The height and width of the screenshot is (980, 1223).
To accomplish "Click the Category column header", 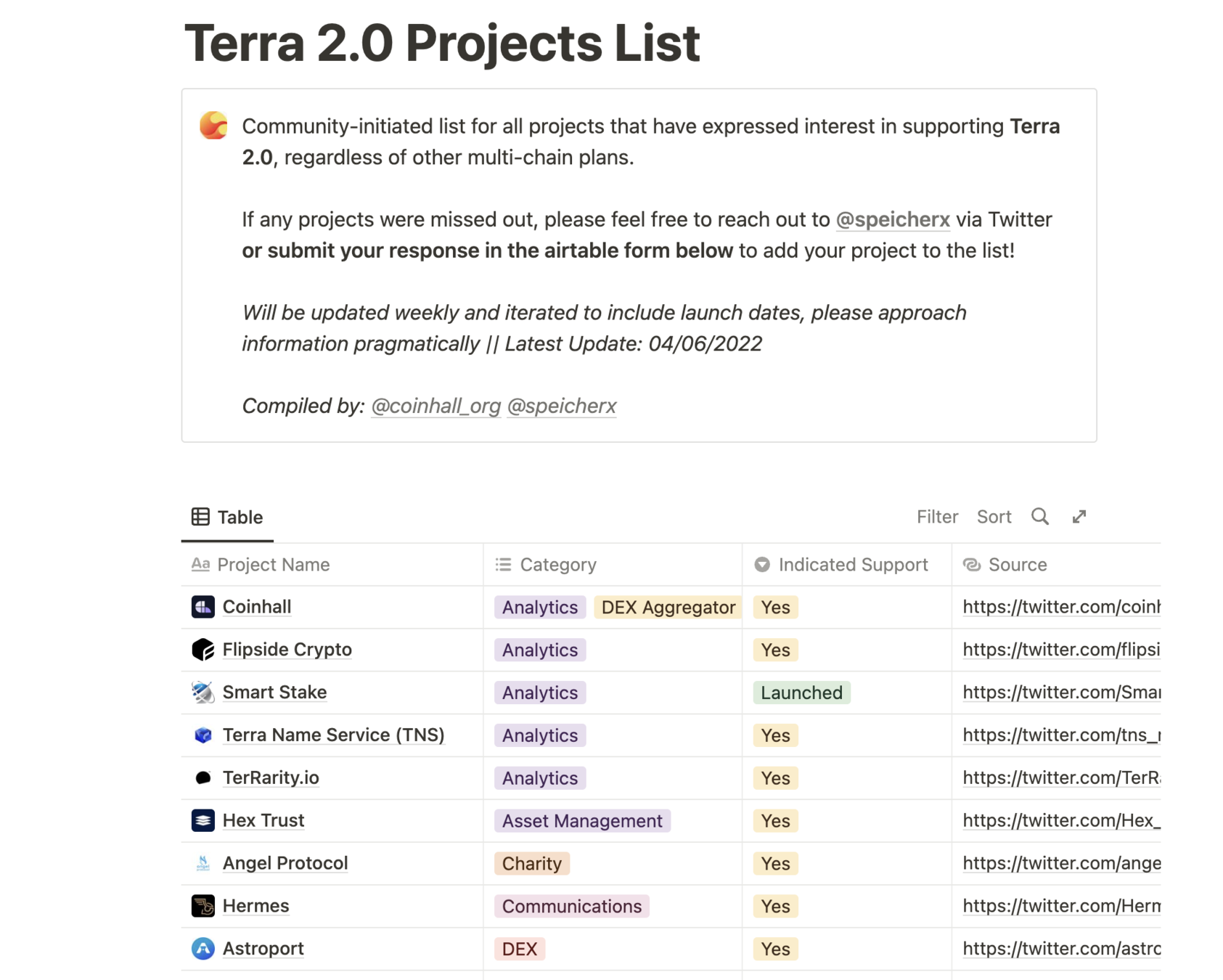I will (x=613, y=565).
